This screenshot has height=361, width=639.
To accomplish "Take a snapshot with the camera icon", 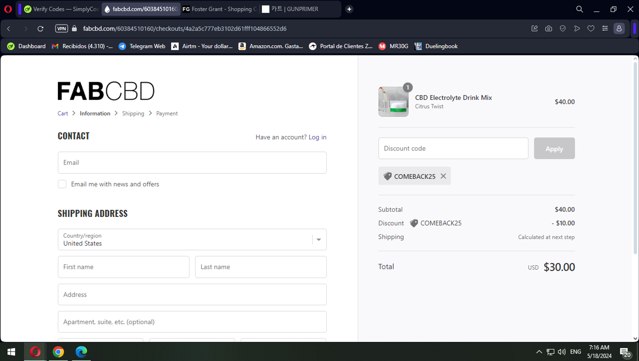I will 549,29.
